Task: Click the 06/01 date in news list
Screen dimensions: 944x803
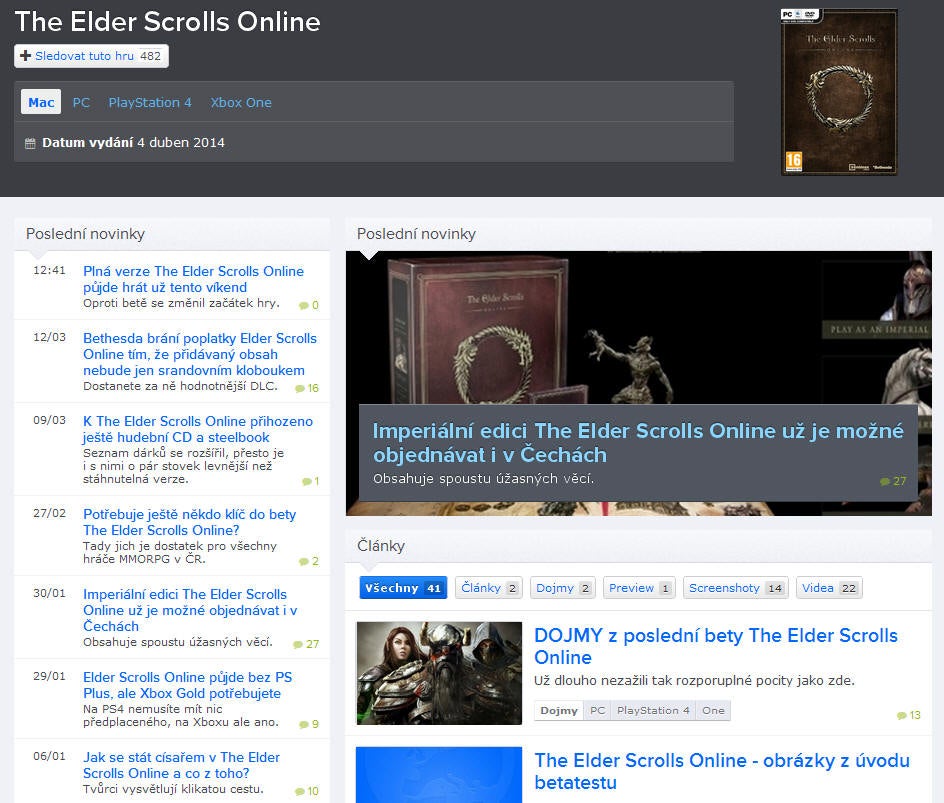Action: (49, 757)
